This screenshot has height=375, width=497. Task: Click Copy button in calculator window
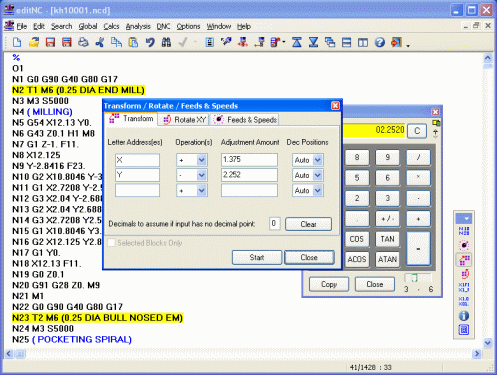click(x=329, y=284)
